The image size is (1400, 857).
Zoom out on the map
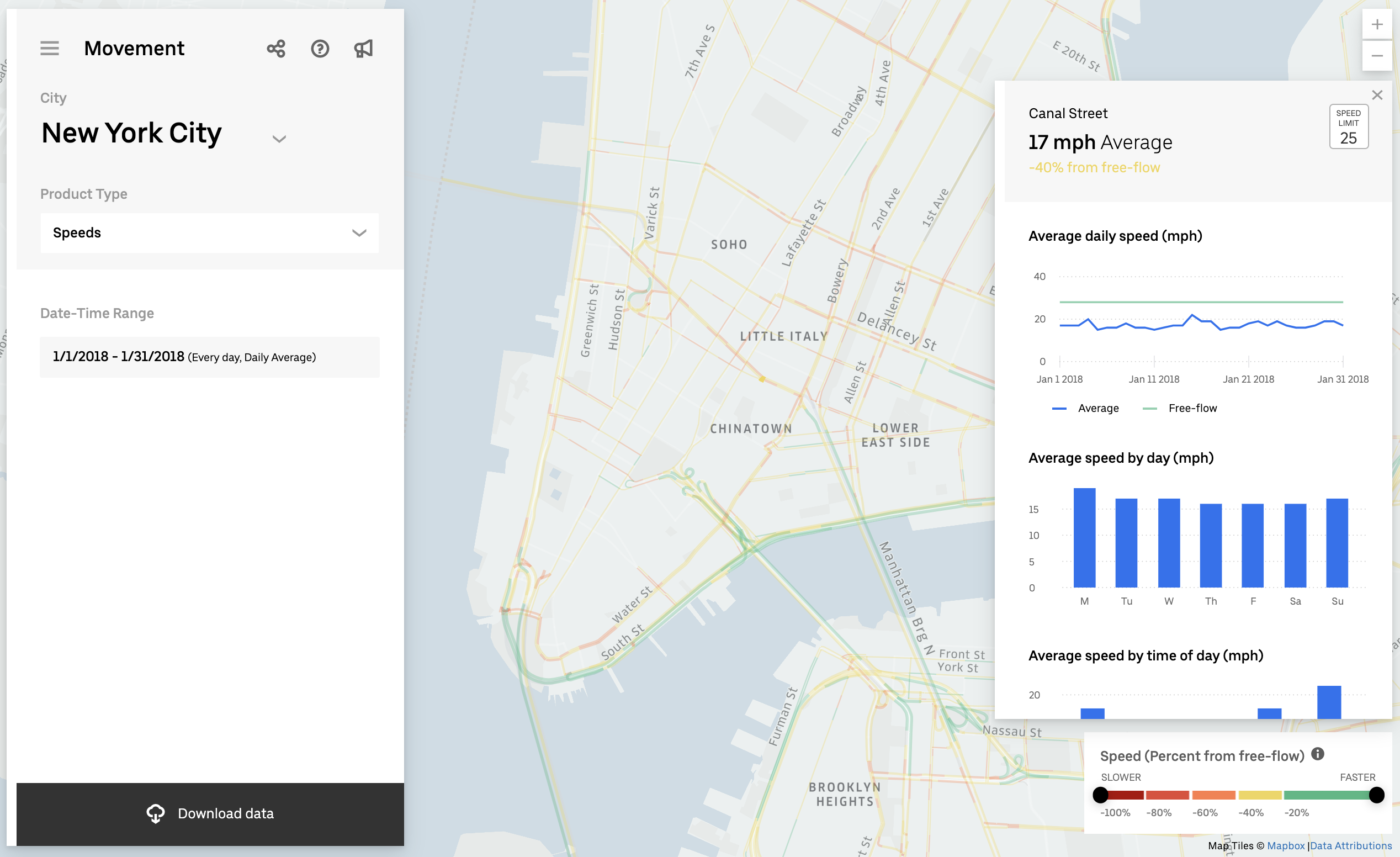click(x=1377, y=55)
